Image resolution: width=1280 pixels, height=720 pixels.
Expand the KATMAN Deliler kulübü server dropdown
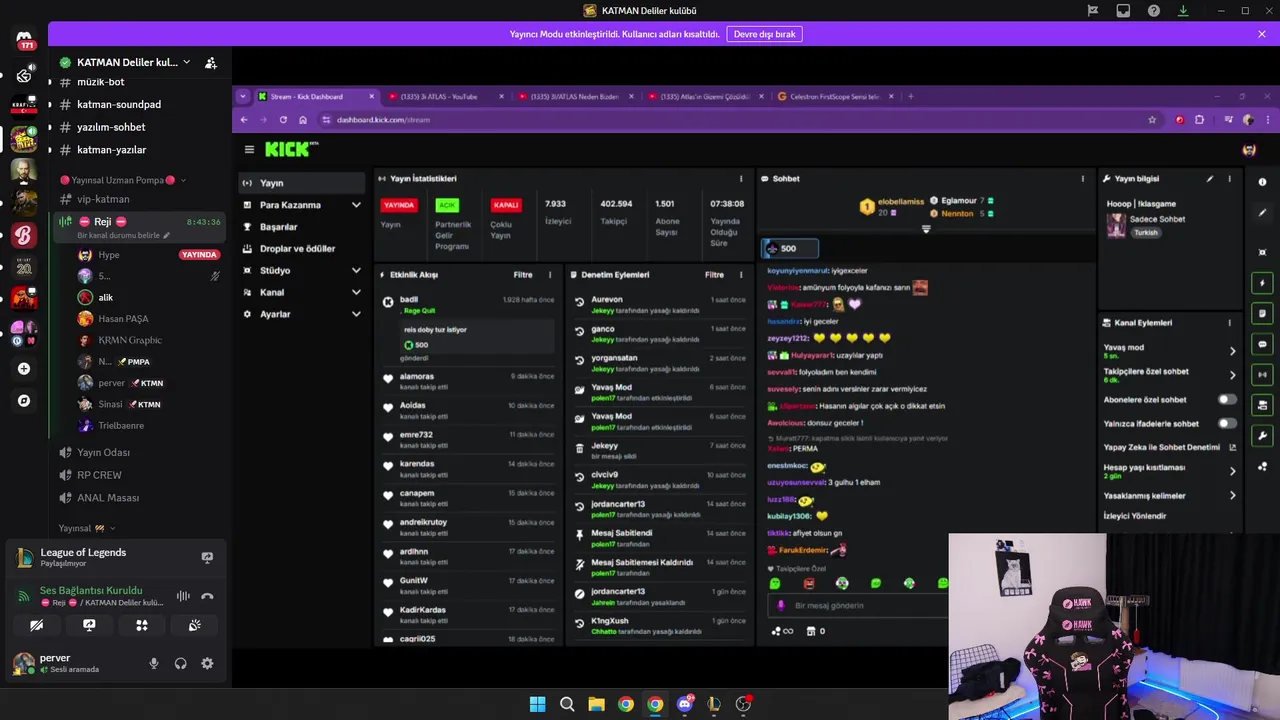pyautogui.click(x=186, y=62)
